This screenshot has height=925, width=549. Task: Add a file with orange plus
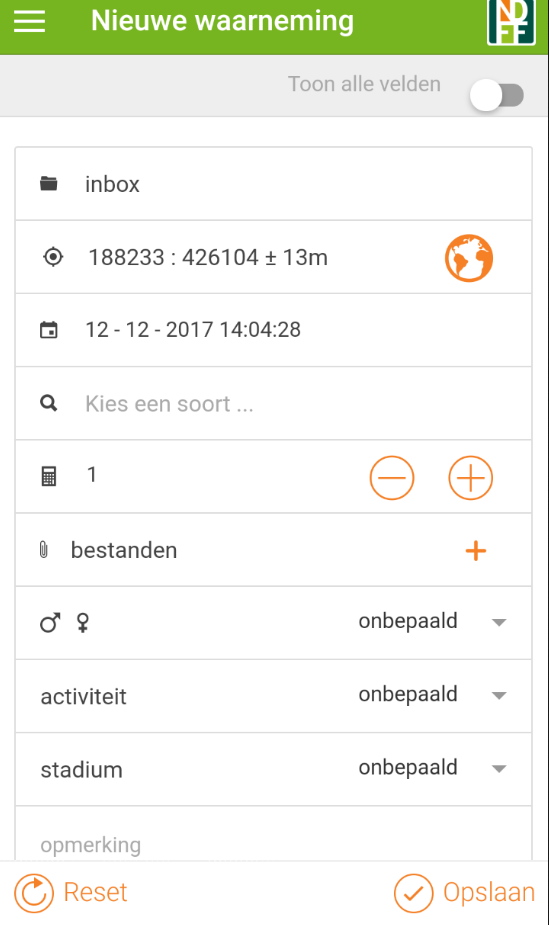click(476, 551)
